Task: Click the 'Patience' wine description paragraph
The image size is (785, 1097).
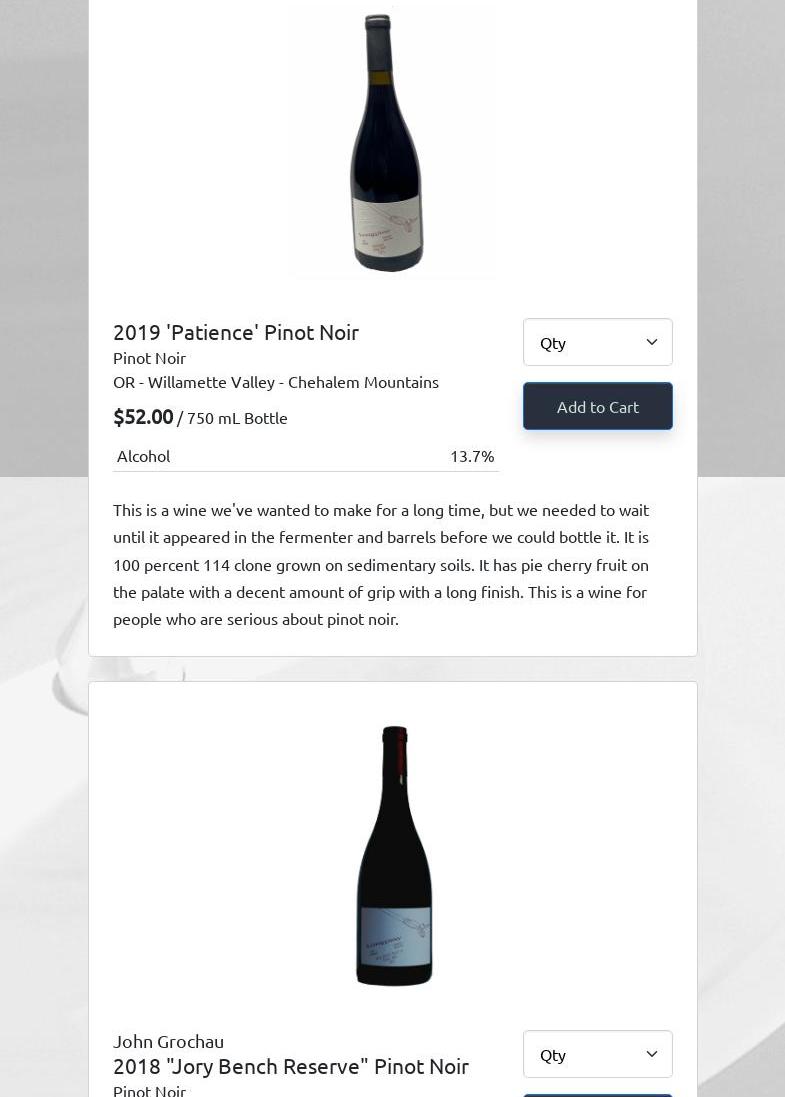Action: click(x=381, y=564)
